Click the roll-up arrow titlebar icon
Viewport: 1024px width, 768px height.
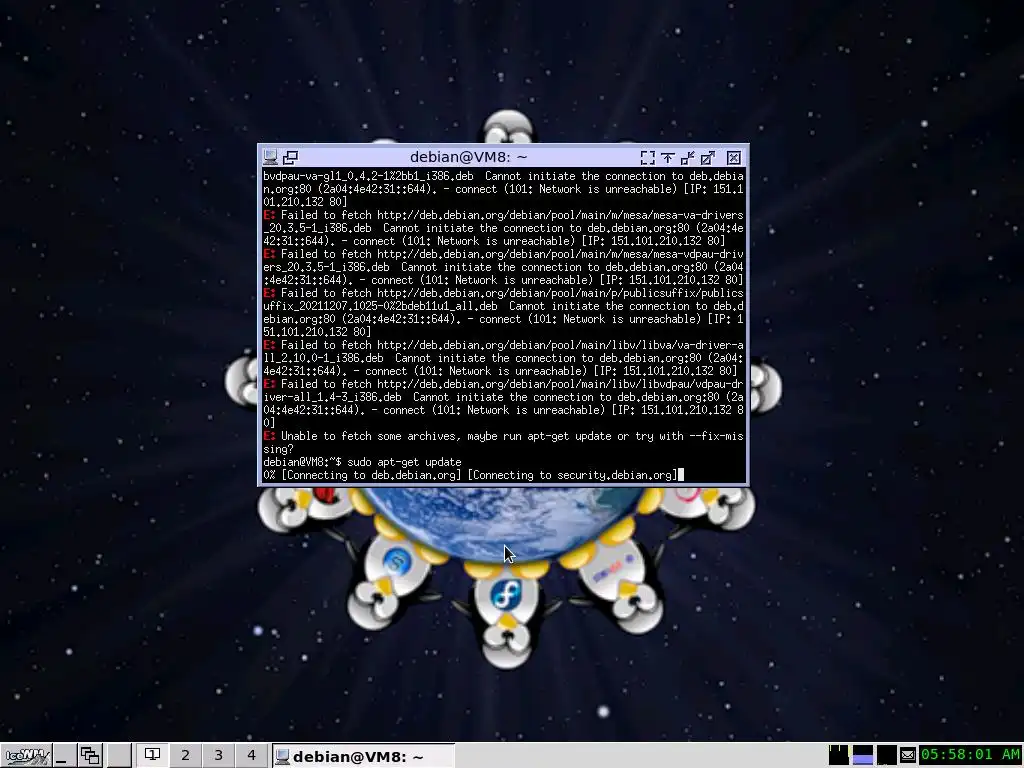[667, 157]
